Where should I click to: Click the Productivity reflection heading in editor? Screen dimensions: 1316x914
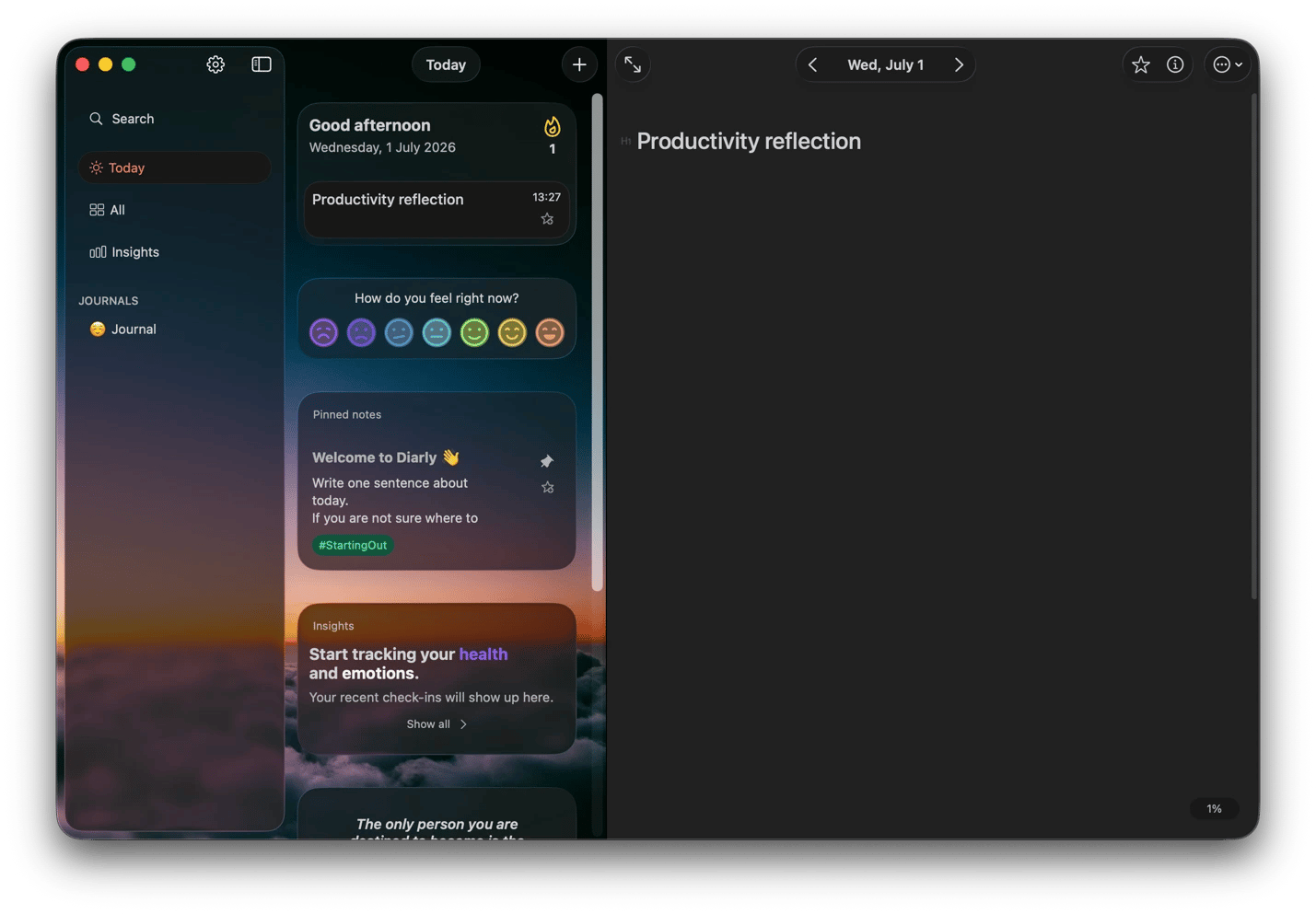click(749, 141)
